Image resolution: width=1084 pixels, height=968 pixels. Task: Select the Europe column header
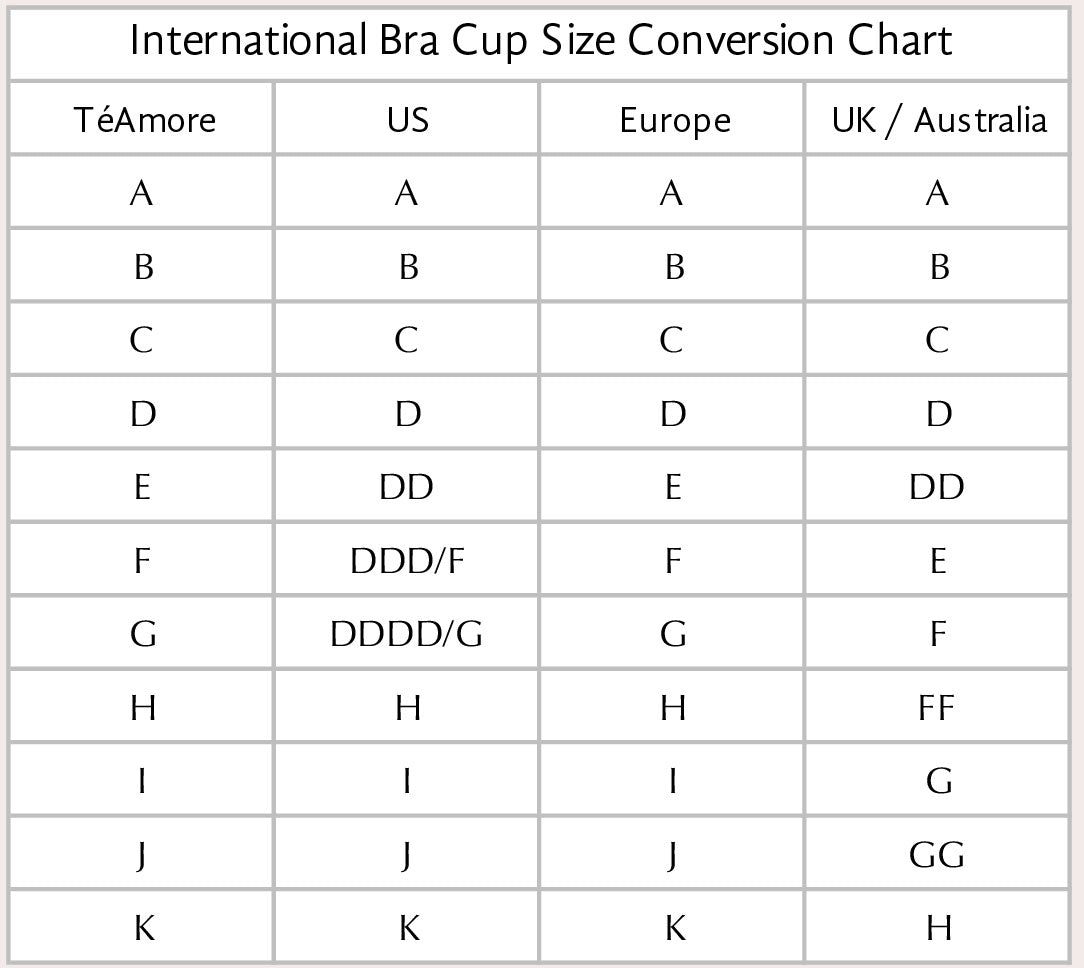[x=674, y=121]
